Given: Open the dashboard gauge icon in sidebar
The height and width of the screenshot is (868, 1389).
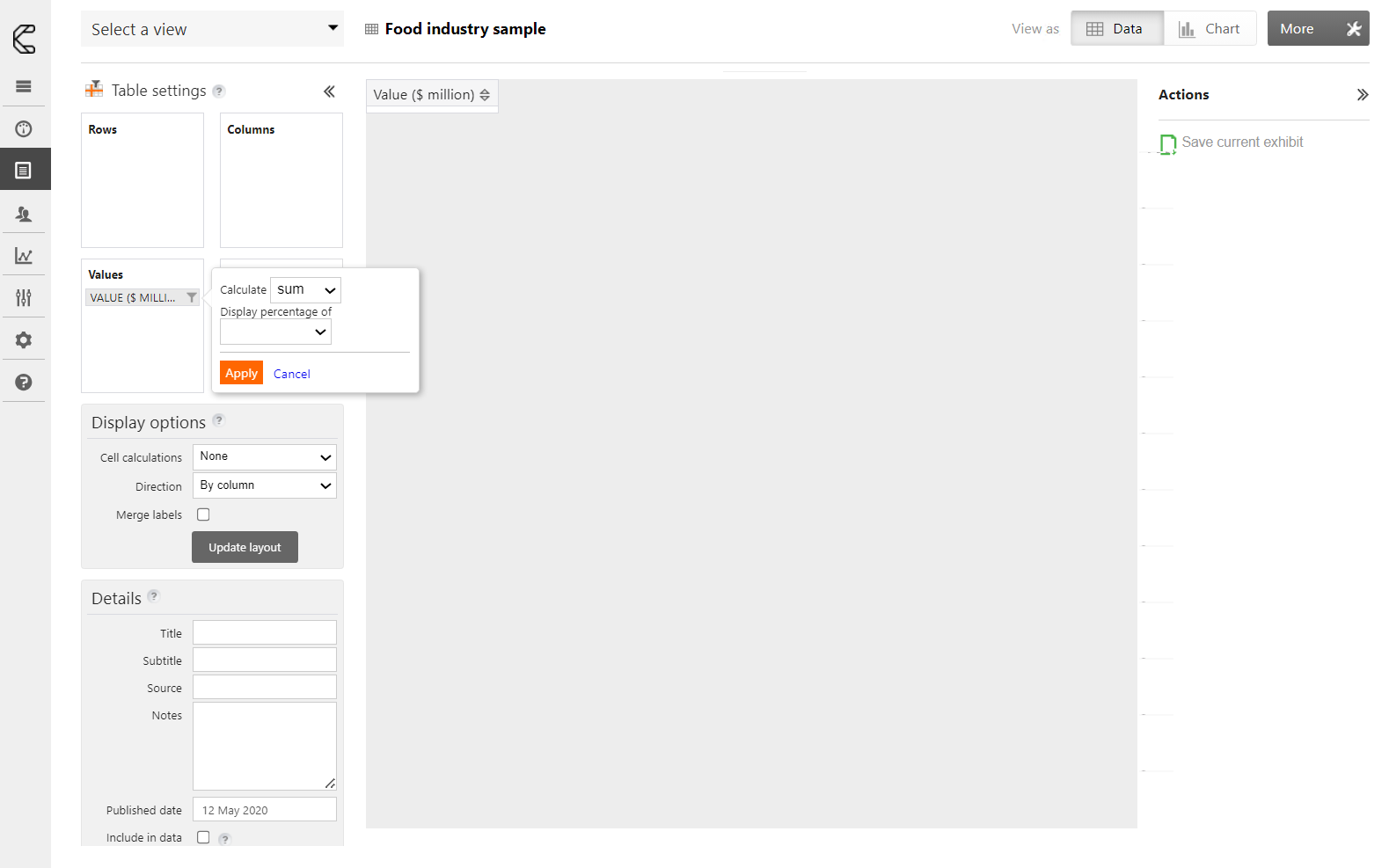Looking at the screenshot, I should (x=24, y=129).
